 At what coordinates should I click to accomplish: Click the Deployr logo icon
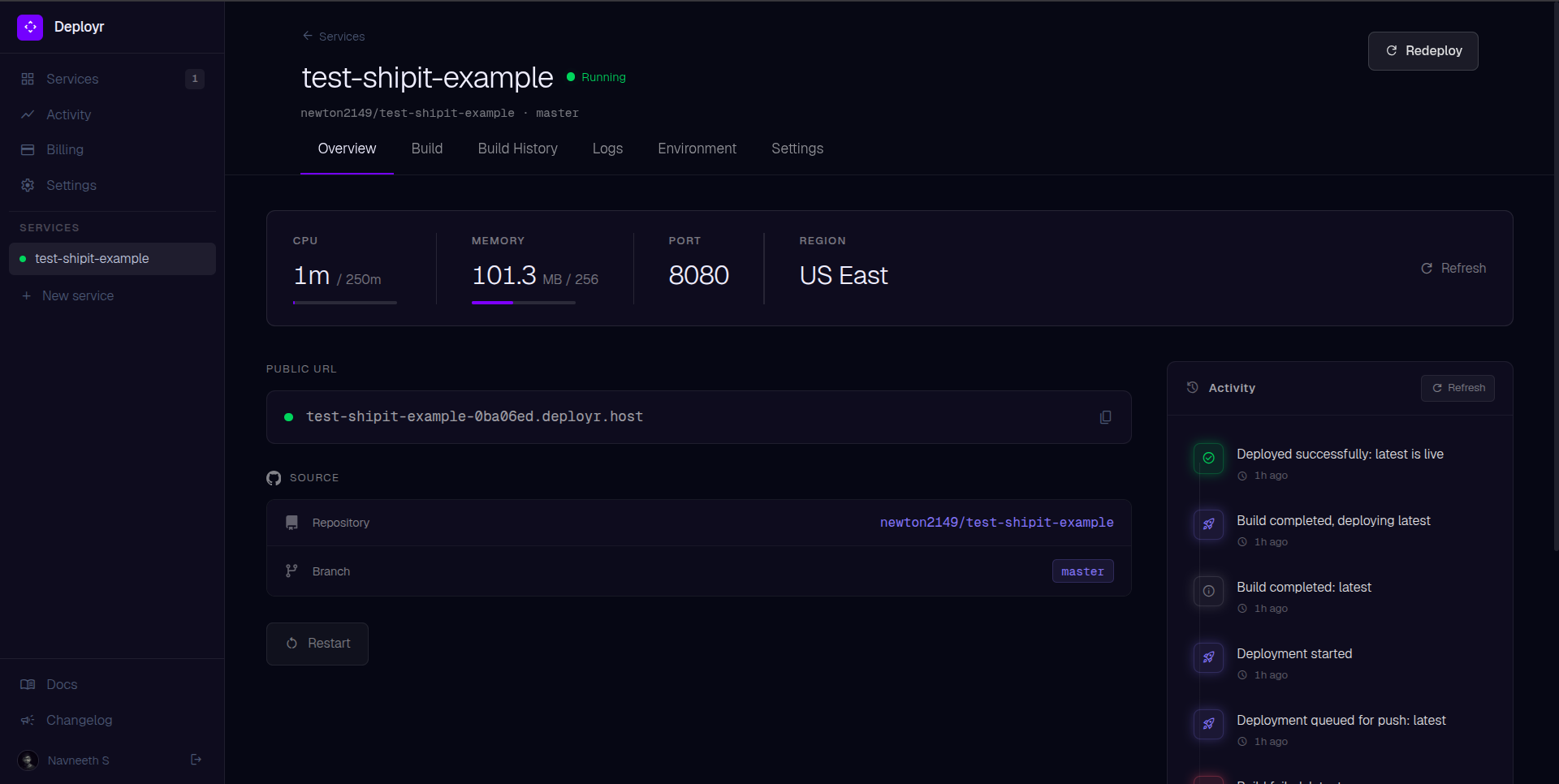30,27
